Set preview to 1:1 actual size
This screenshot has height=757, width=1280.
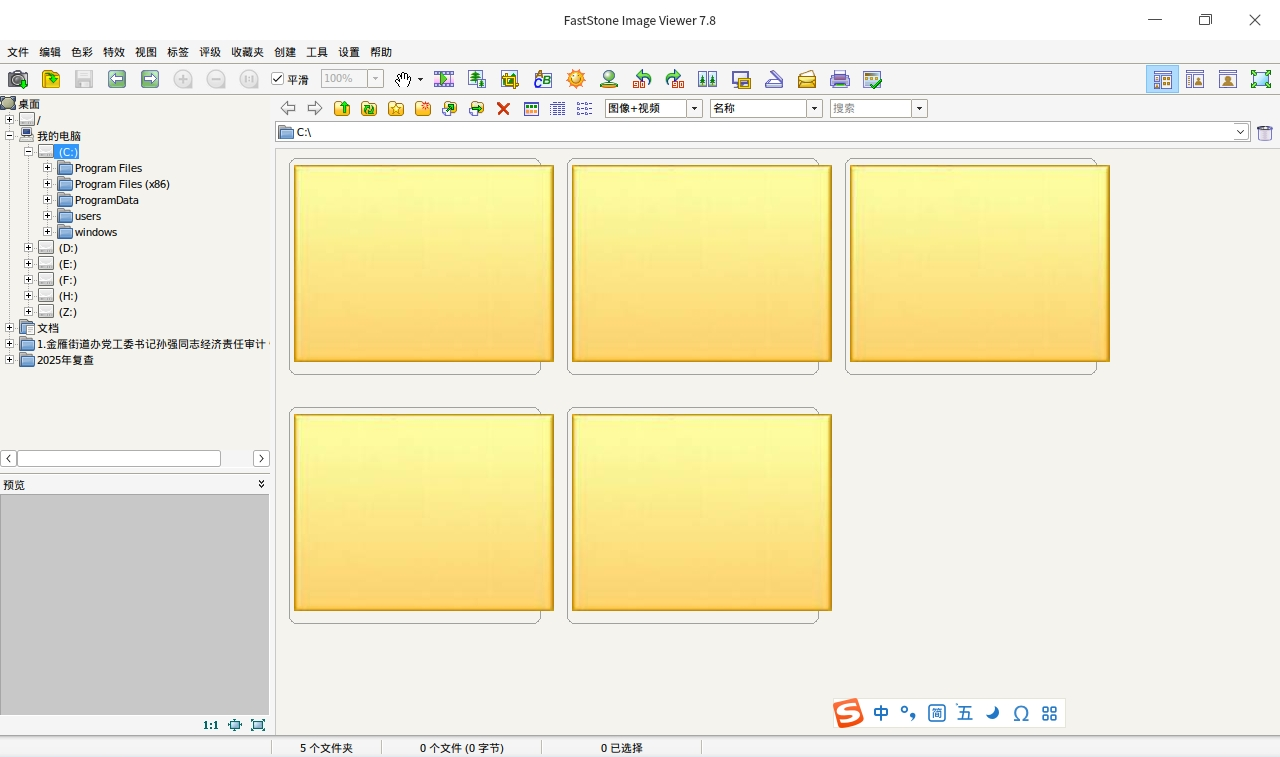pos(211,725)
